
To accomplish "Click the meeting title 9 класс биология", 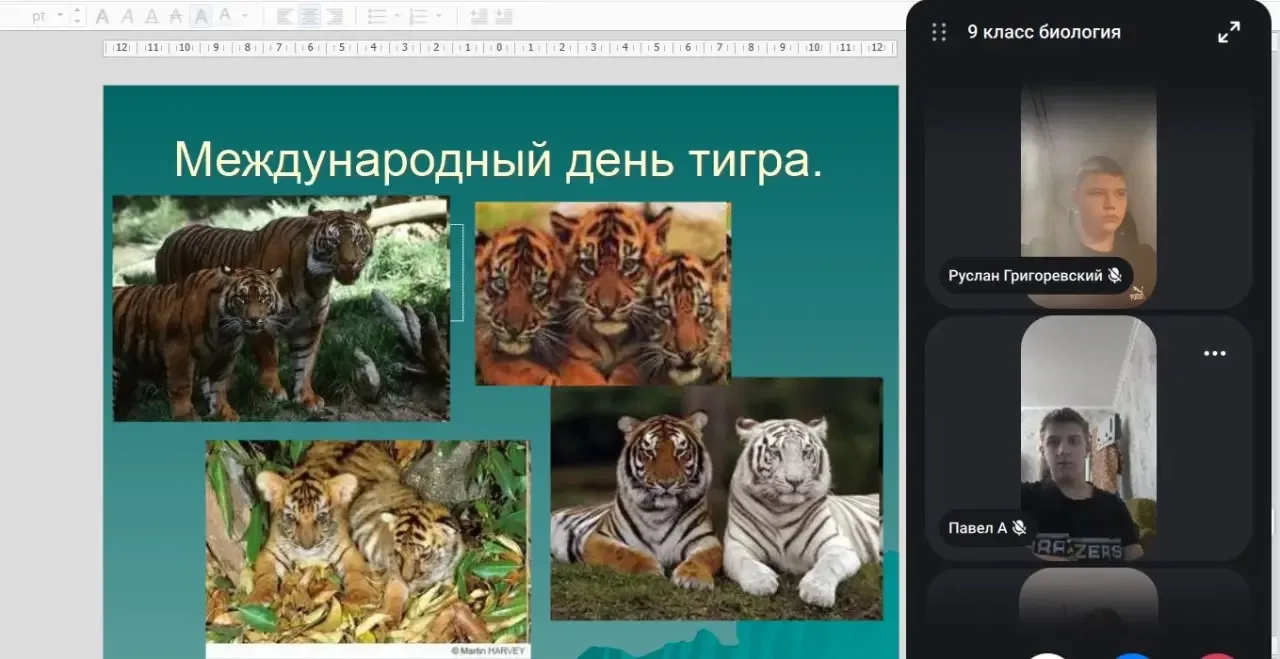I will (x=1044, y=32).
